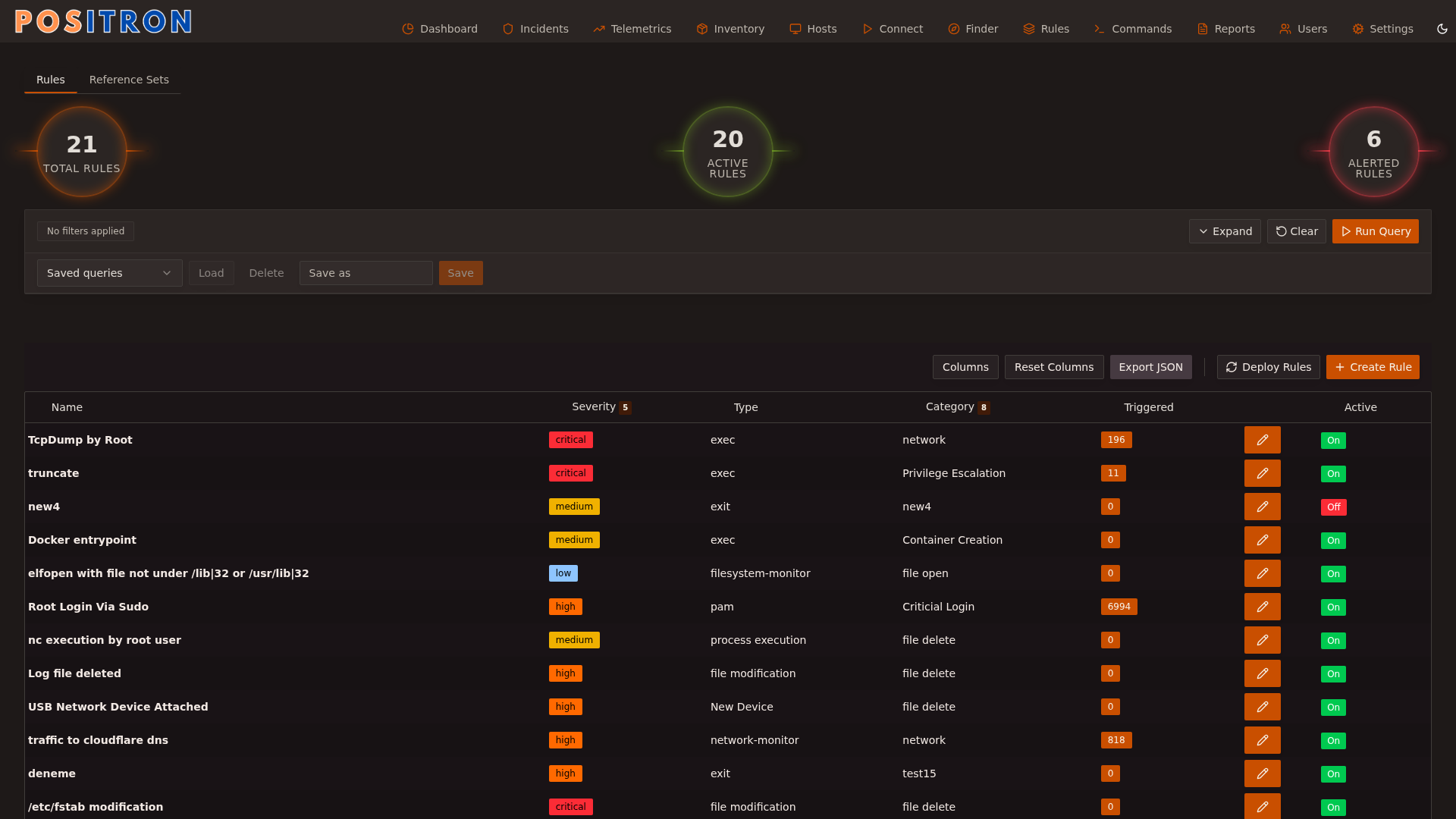Click the Settings gear icon
The image size is (1456, 819).
[1358, 29]
